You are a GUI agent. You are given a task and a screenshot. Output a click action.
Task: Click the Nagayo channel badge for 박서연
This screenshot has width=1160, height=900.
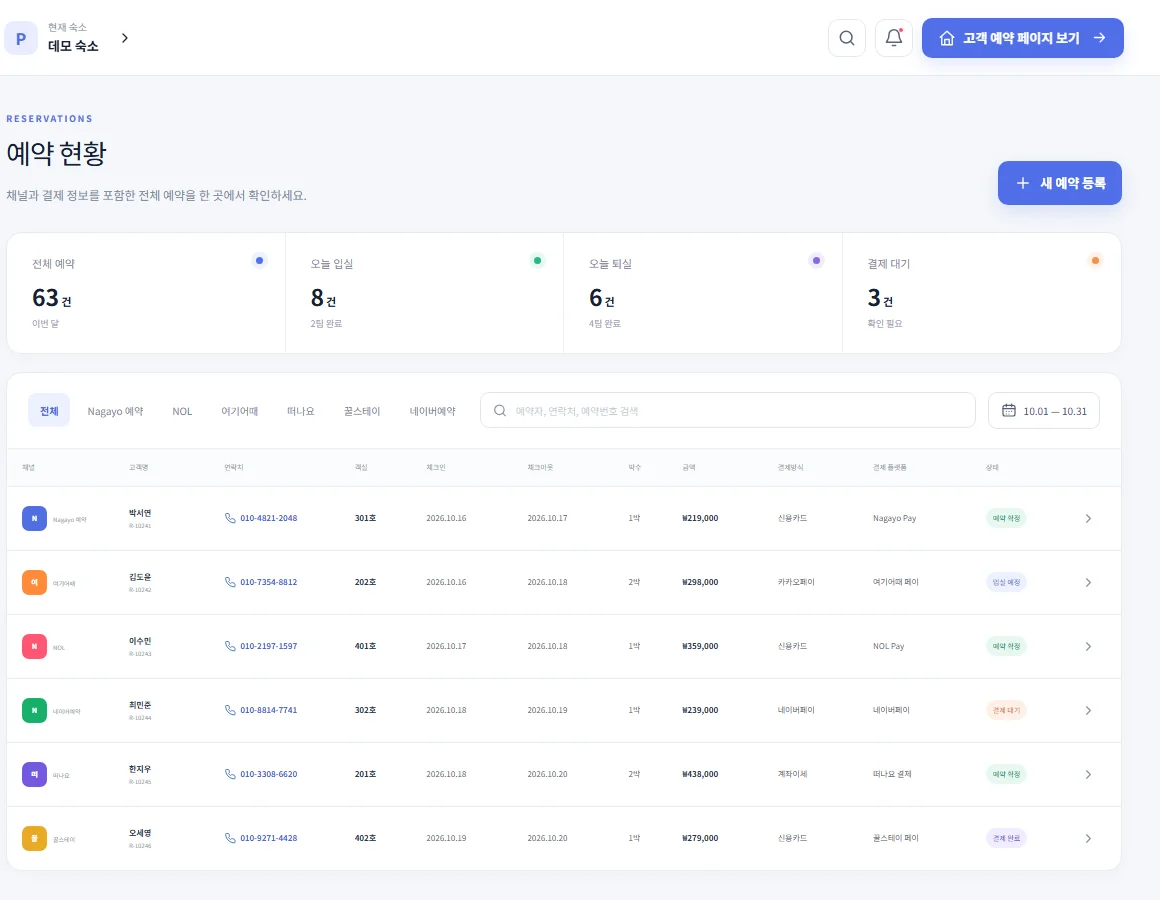[x=34, y=518]
